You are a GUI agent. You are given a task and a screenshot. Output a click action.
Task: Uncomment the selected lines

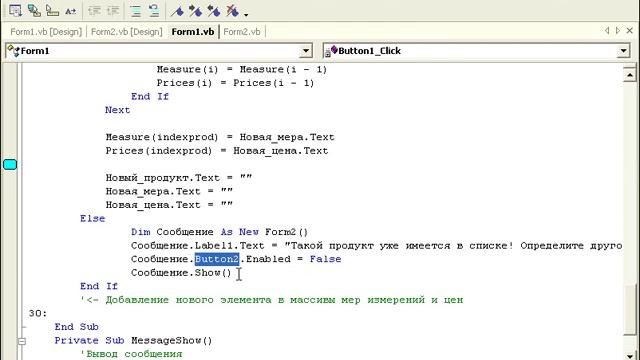[x=154, y=11]
